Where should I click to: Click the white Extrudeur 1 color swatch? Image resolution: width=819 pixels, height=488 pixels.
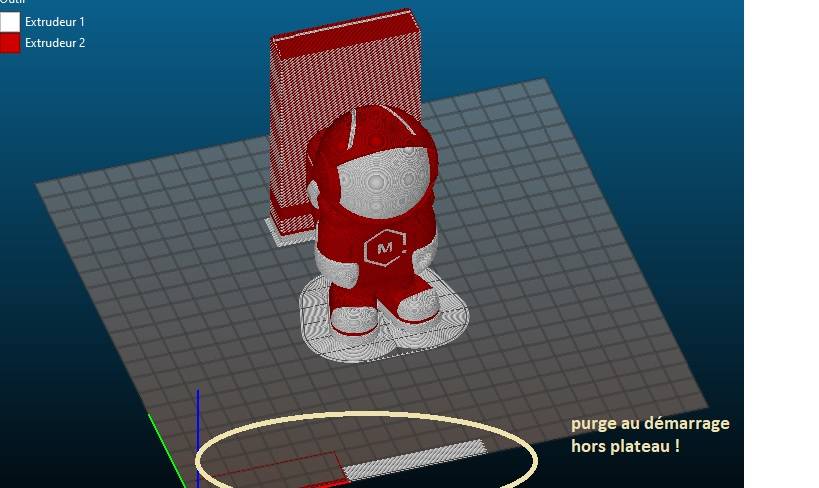coord(10,22)
